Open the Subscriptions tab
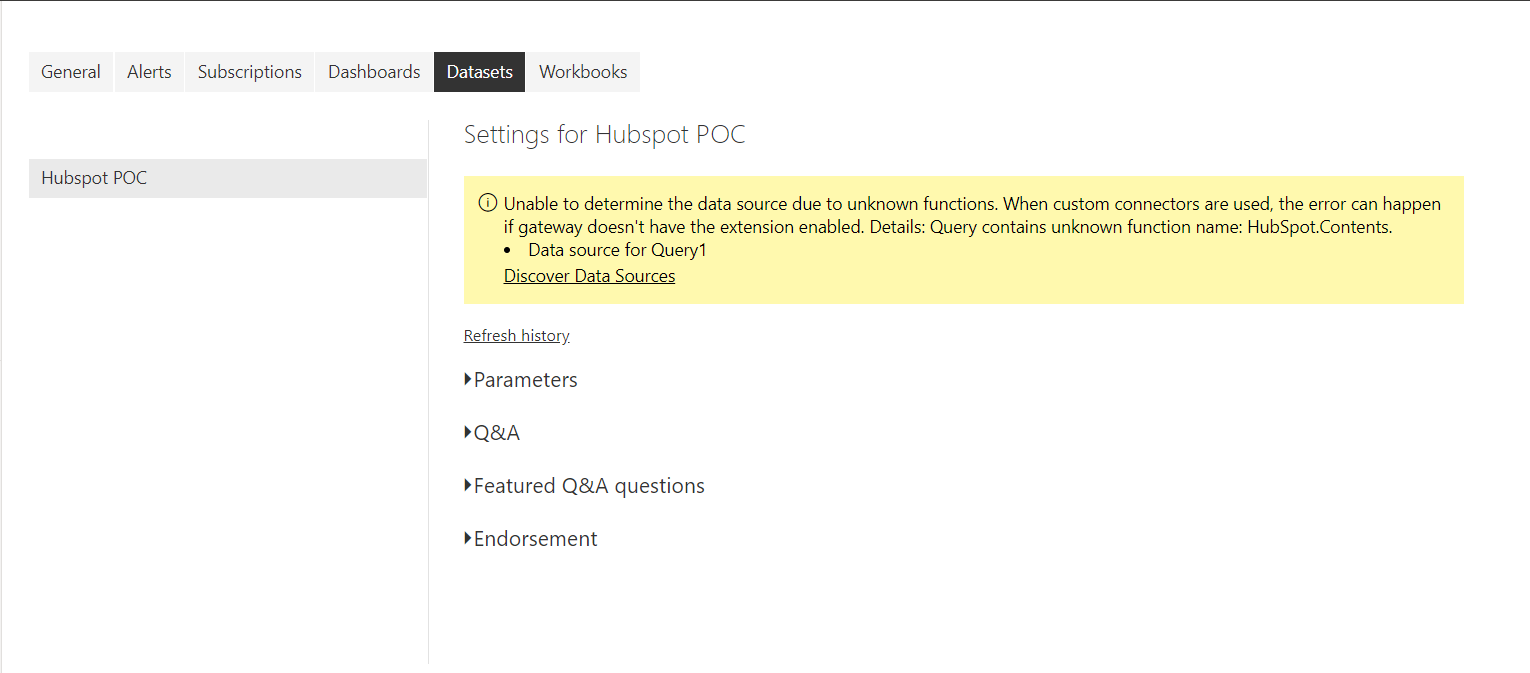 [x=249, y=71]
